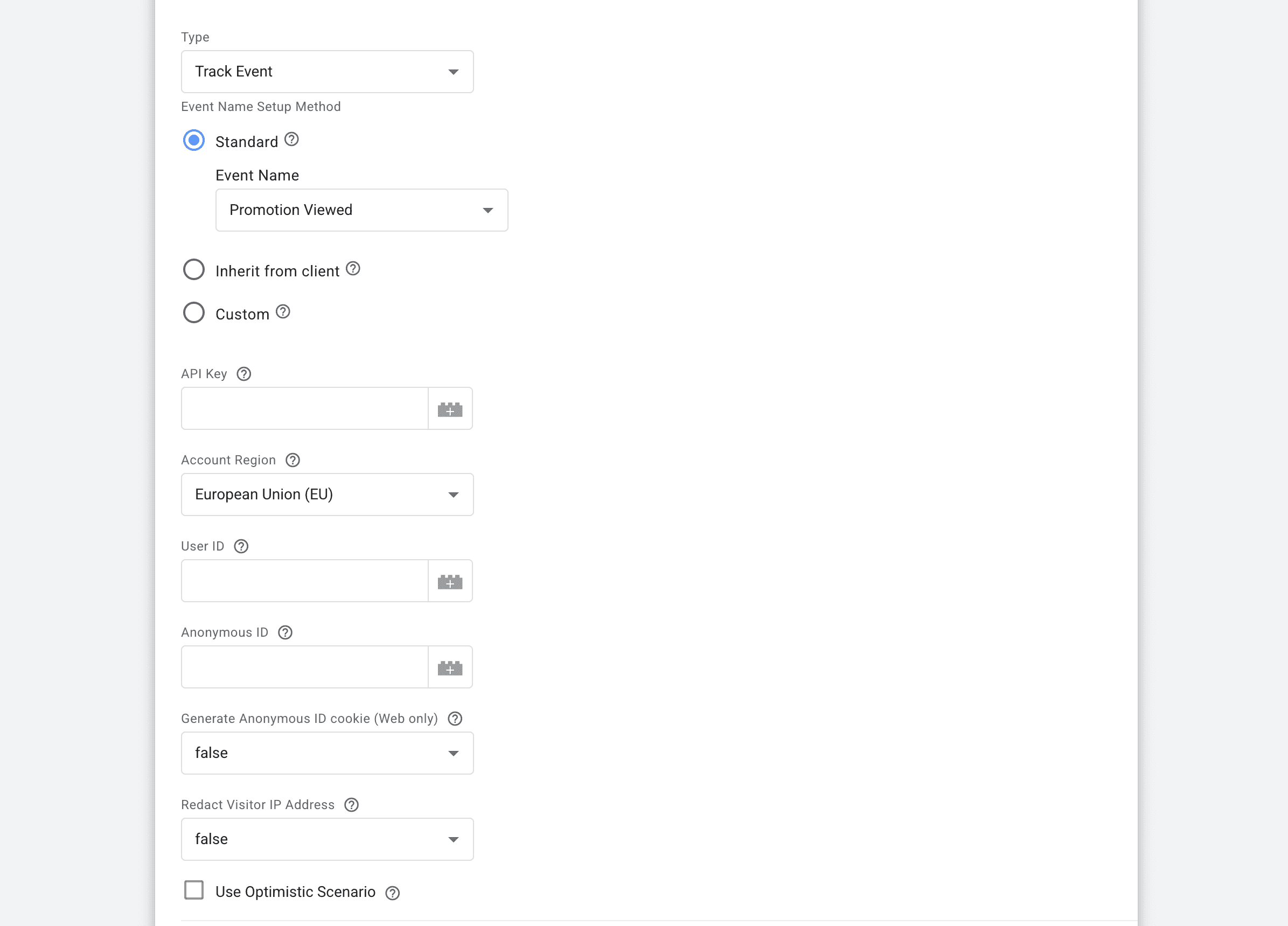The image size is (1288, 926).
Task: Insert a variable into the Anonymous ID field
Action: [450, 666]
